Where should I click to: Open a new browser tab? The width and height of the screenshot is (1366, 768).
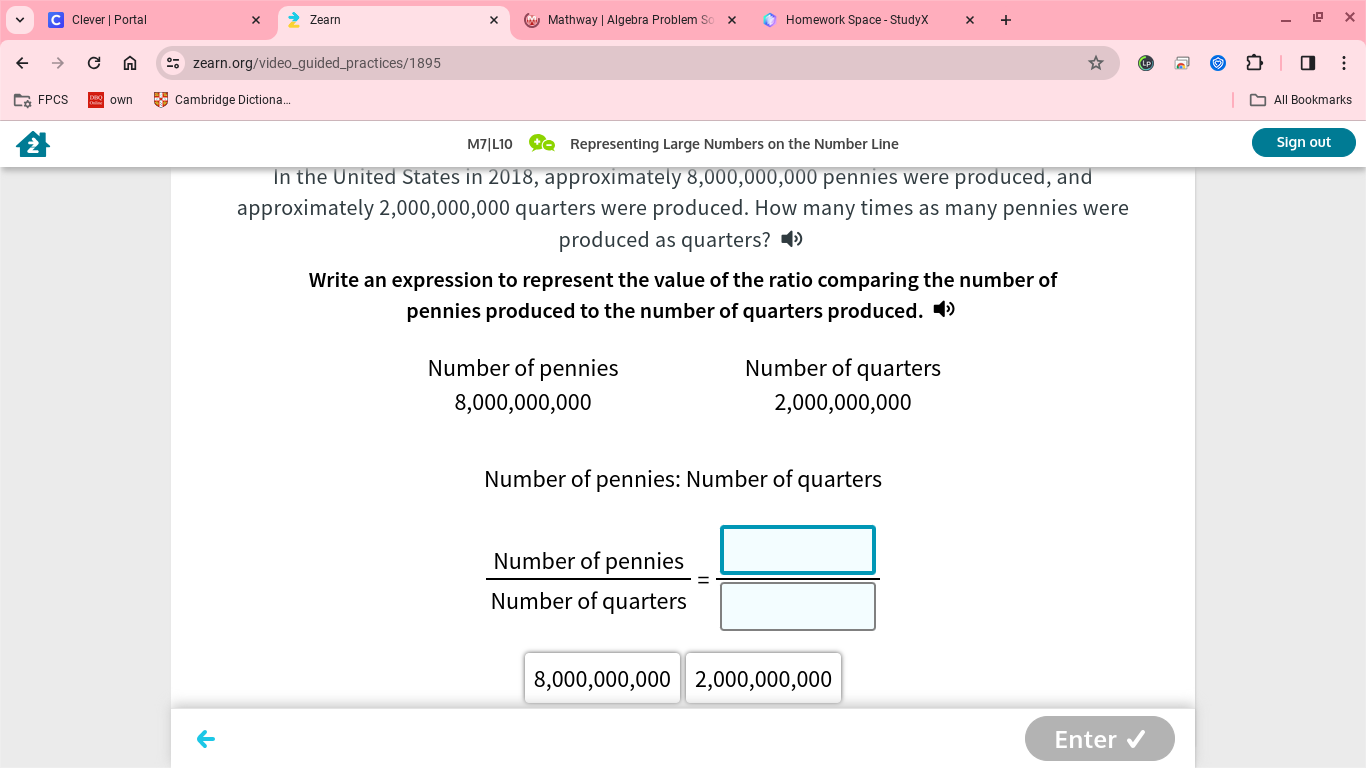click(1006, 20)
